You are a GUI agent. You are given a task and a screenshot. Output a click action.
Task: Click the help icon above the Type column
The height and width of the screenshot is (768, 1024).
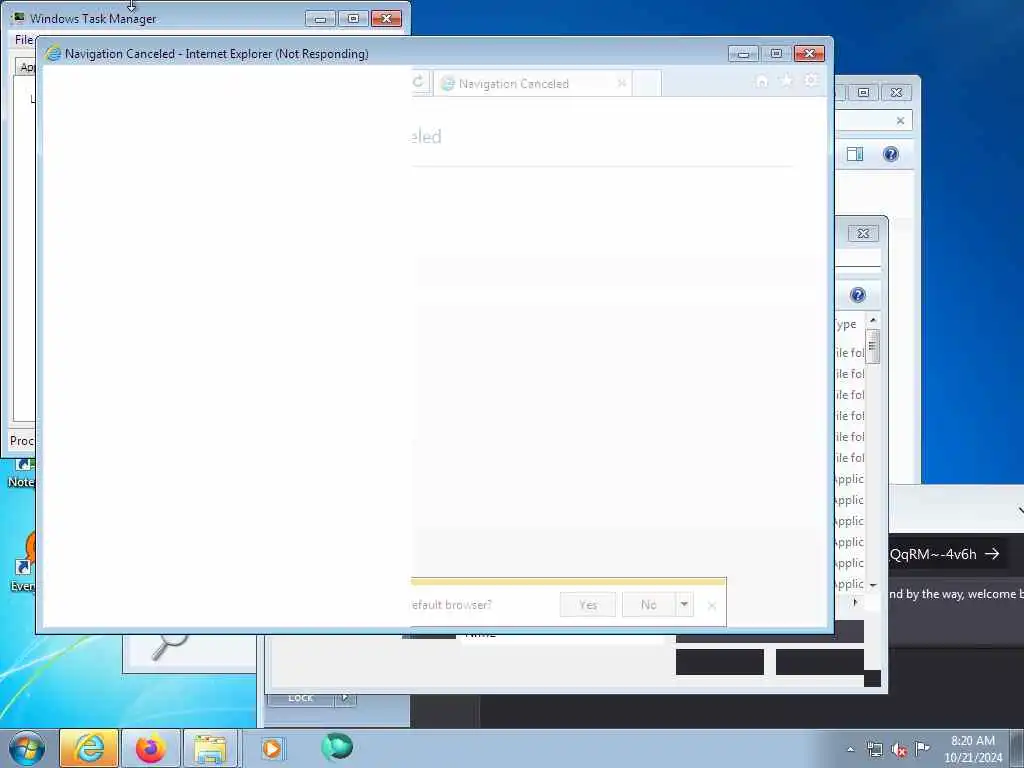[857, 295]
